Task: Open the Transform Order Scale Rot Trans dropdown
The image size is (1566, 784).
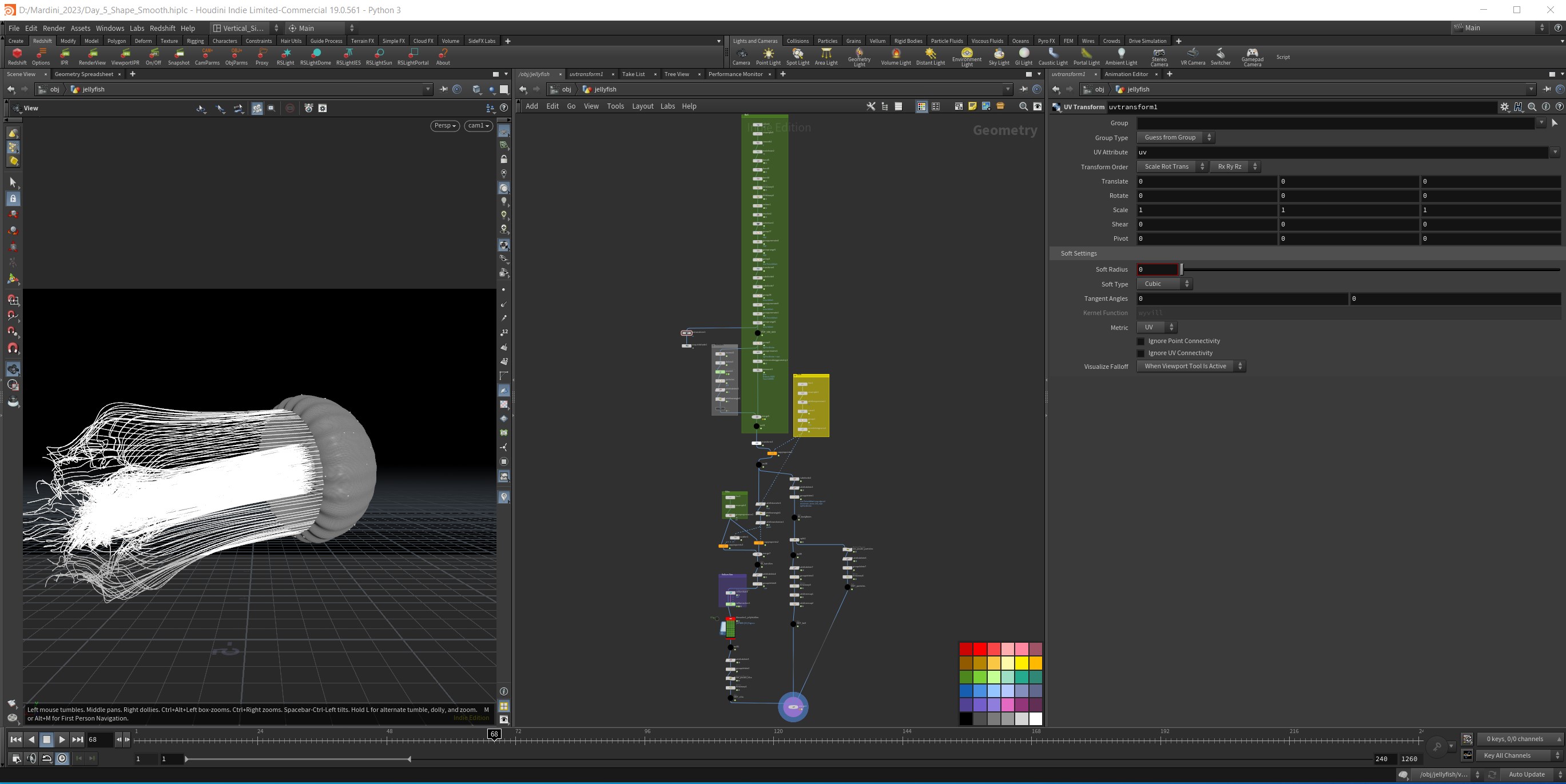Action: 1172,166
